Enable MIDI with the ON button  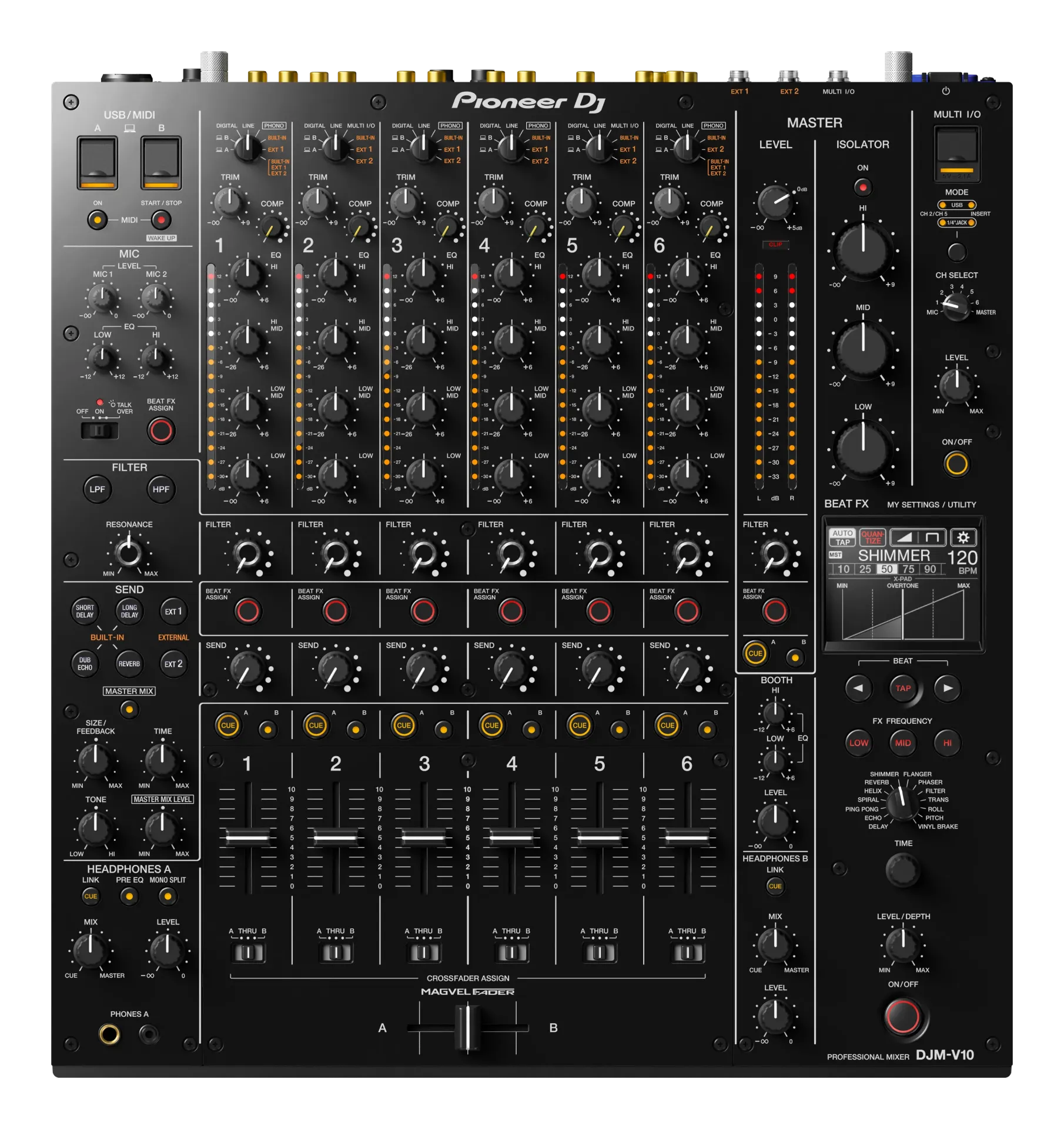(x=96, y=219)
